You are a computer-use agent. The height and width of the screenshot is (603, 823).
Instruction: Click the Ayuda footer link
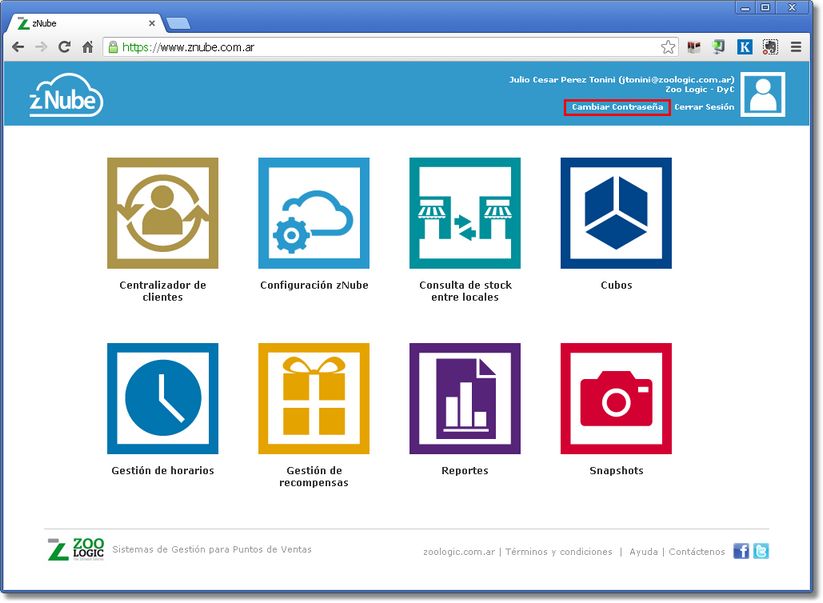pyautogui.click(x=643, y=552)
